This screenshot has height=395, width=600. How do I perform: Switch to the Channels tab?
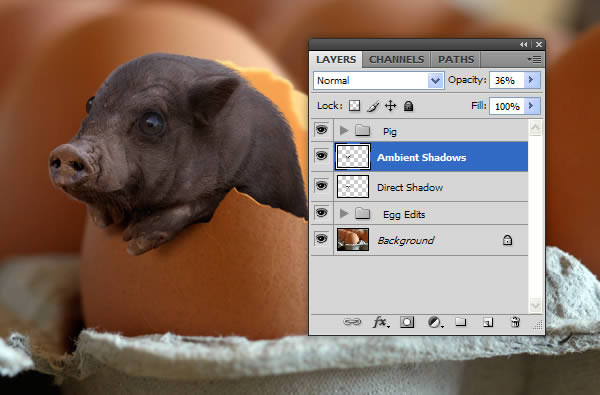pos(396,60)
